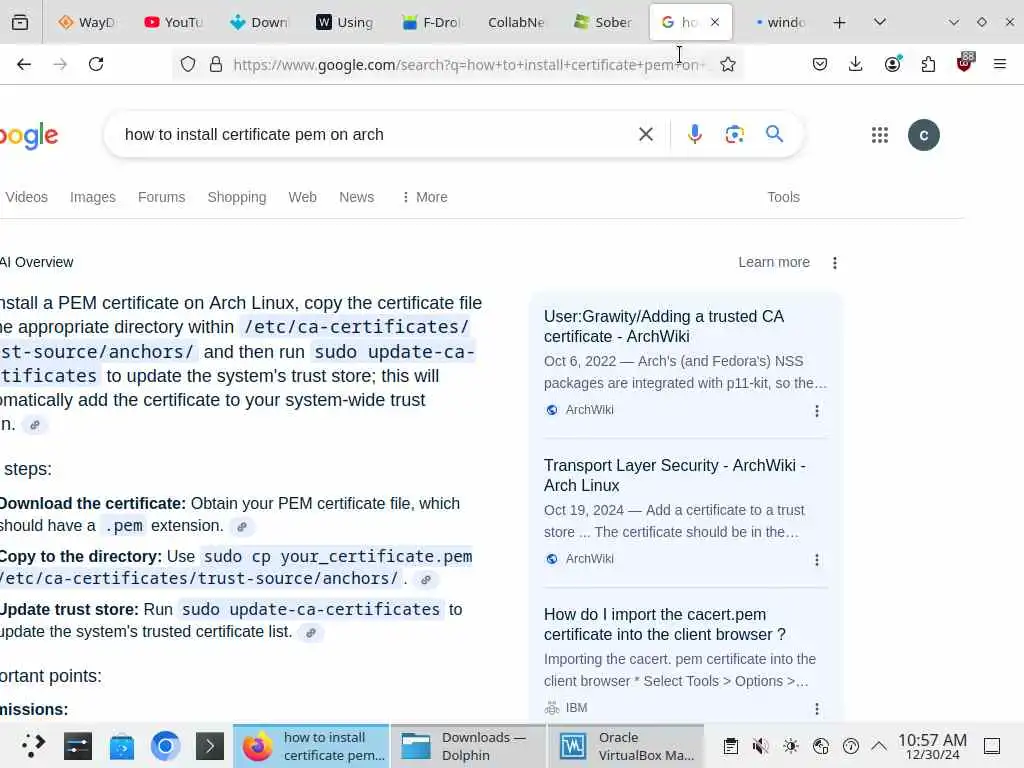Open the KDE application launcher
The height and width of the screenshot is (768, 1024).
[33, 746]
